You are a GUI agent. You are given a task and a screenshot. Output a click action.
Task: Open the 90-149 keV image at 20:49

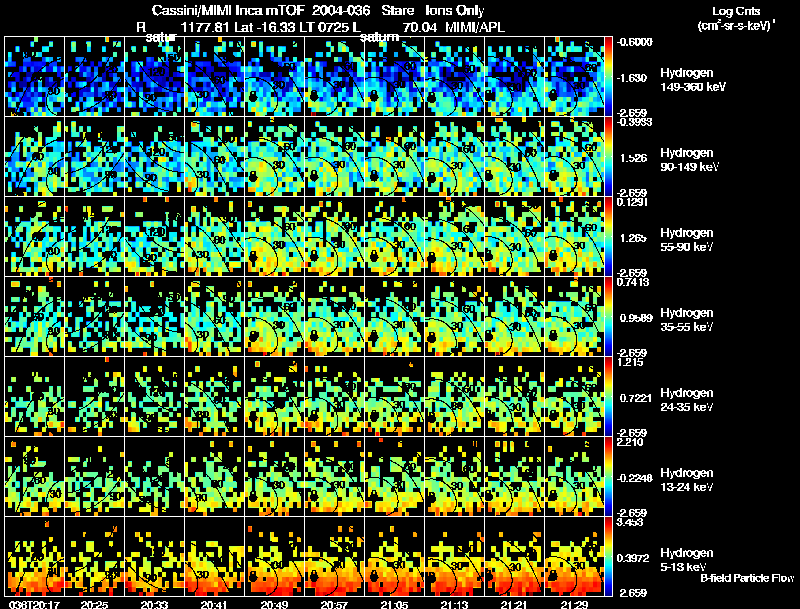tap(274, 157)
